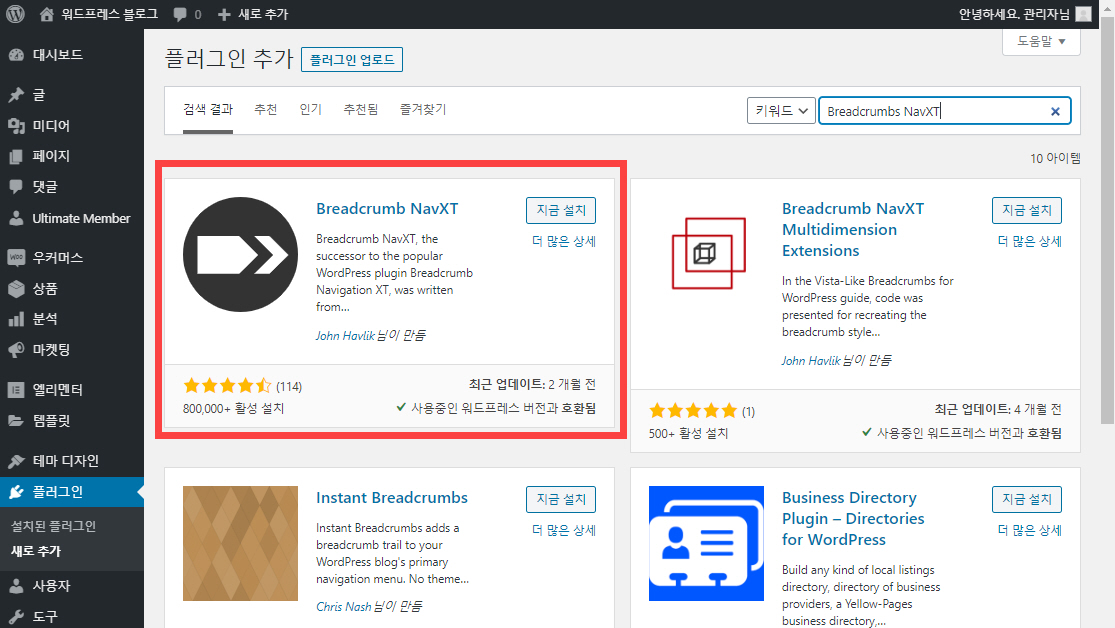This screenshot has width=1115, height=628.
Task: Switch to the 인기 tab
Action: tap(311, 110)
